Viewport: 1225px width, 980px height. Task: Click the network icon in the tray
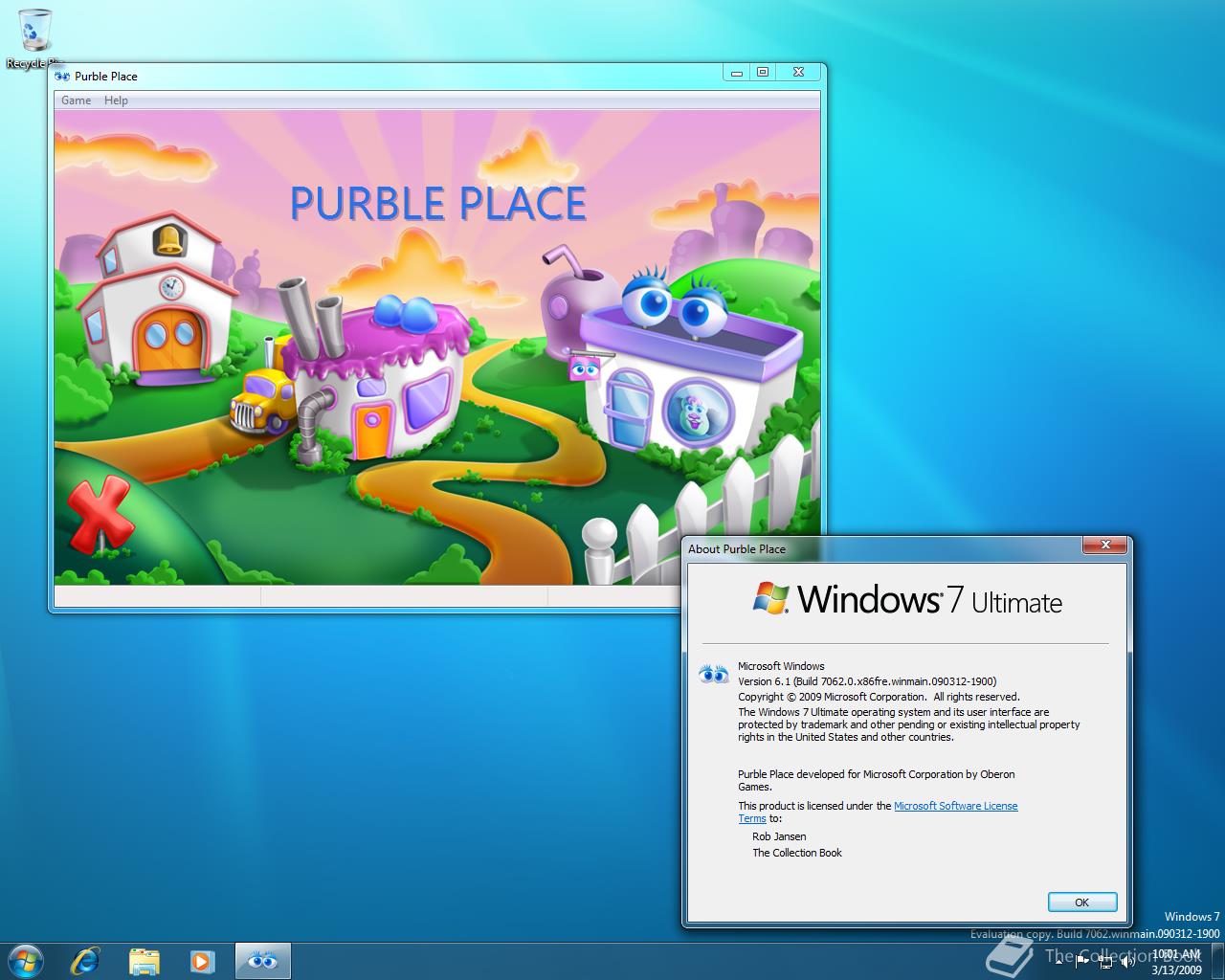(x=1105, y=961)
